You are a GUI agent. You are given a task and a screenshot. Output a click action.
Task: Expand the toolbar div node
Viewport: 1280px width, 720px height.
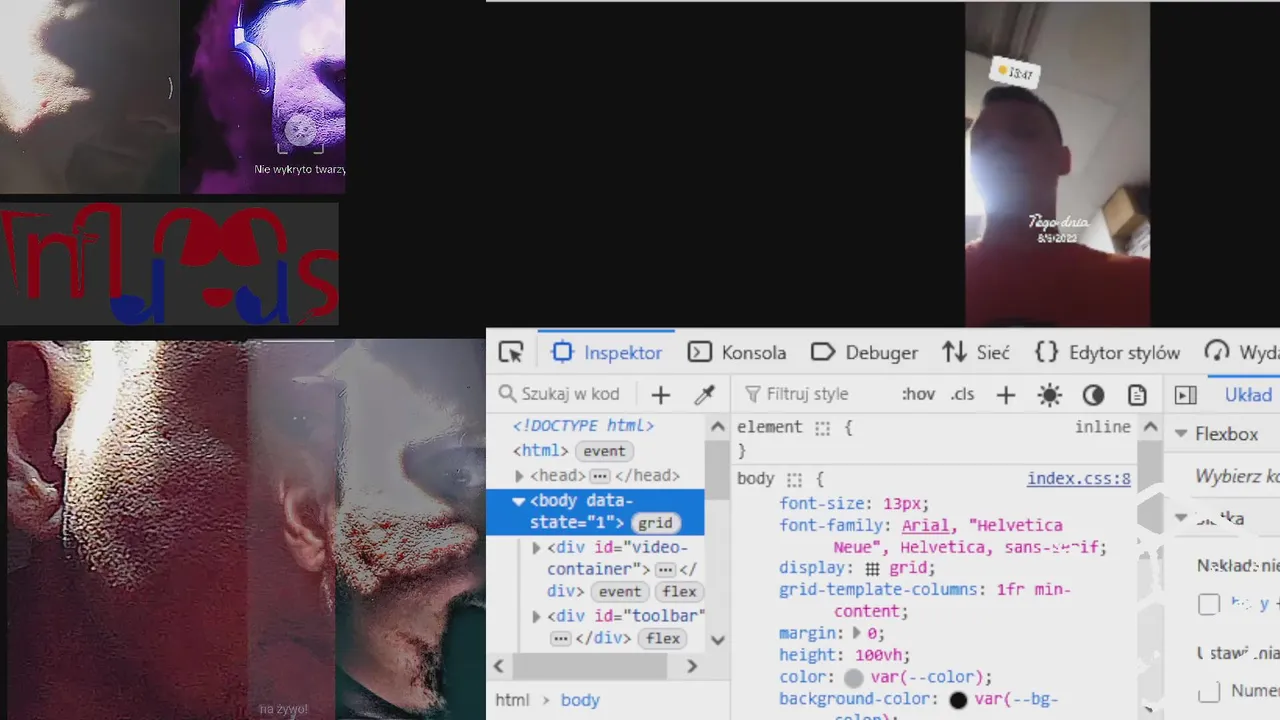[x=536, y=617]
